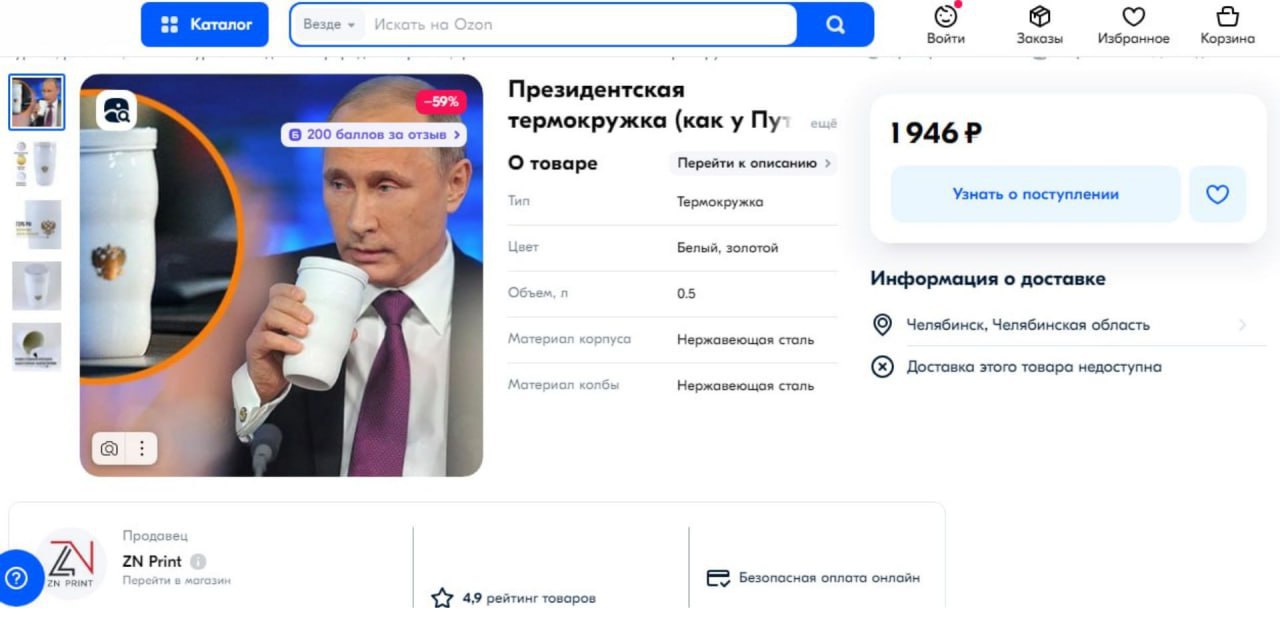The height and width of the screenshot is (617, 1280).
Task: Focus the Искать на Ozon search field
Action: [580, 24]
